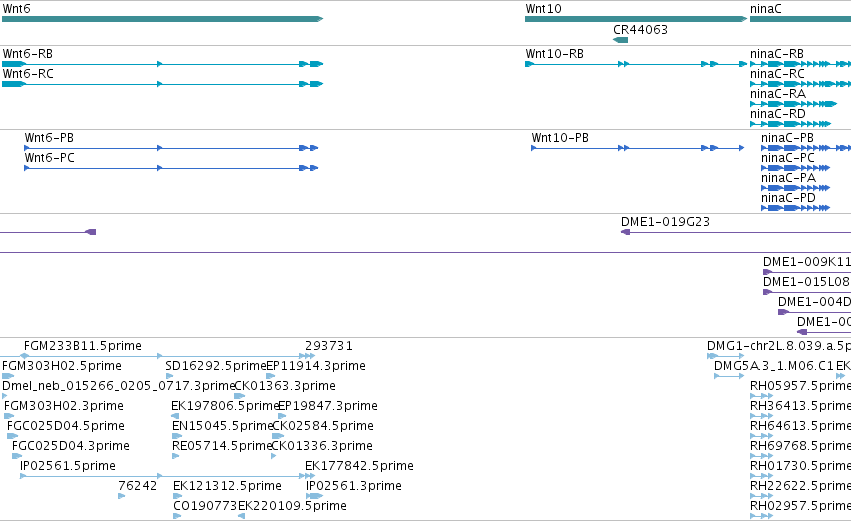The width and height of the screenshot is (851, 521).
Task: Select EST label RH02957.5prime
Action: coord(801,506)
